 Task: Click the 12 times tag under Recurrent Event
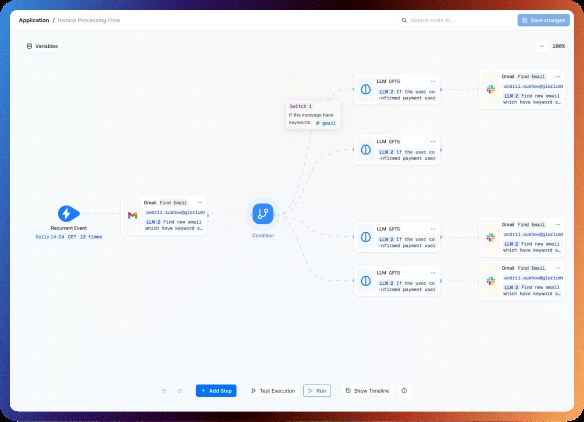[x=91, y=237]
